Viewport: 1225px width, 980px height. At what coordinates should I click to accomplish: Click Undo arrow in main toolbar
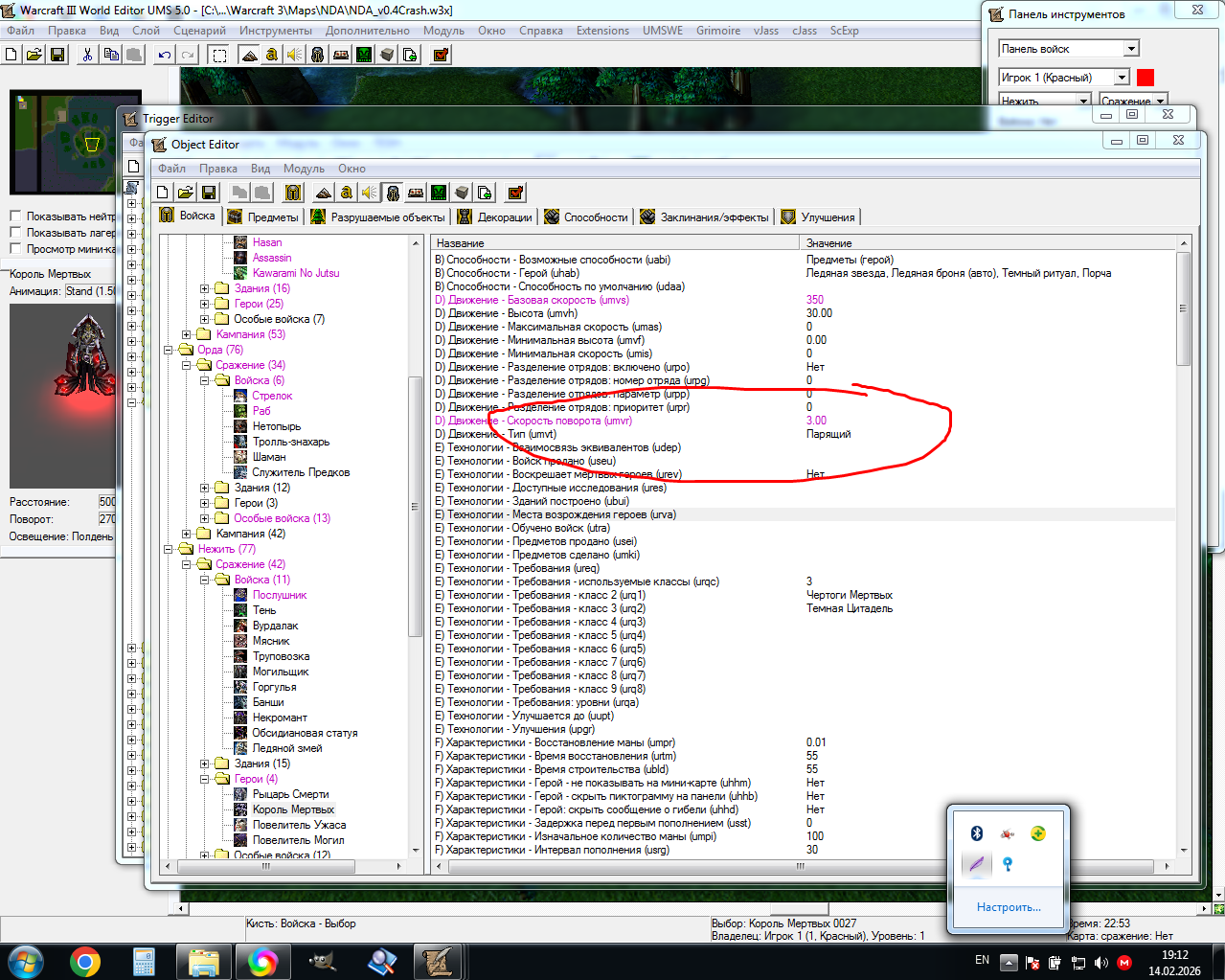pyautogui.click(x=165, y=55)
